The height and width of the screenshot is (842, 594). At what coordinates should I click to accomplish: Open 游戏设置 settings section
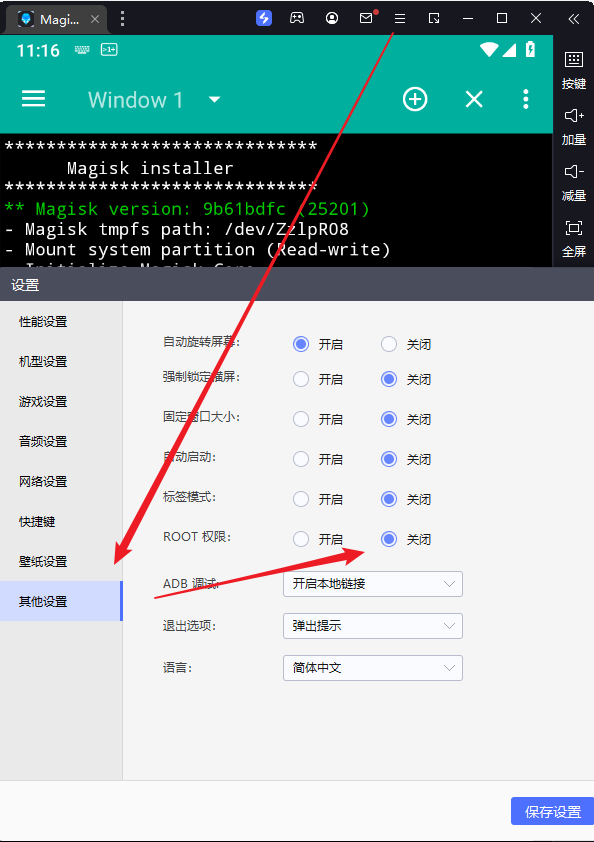[43, 402]
